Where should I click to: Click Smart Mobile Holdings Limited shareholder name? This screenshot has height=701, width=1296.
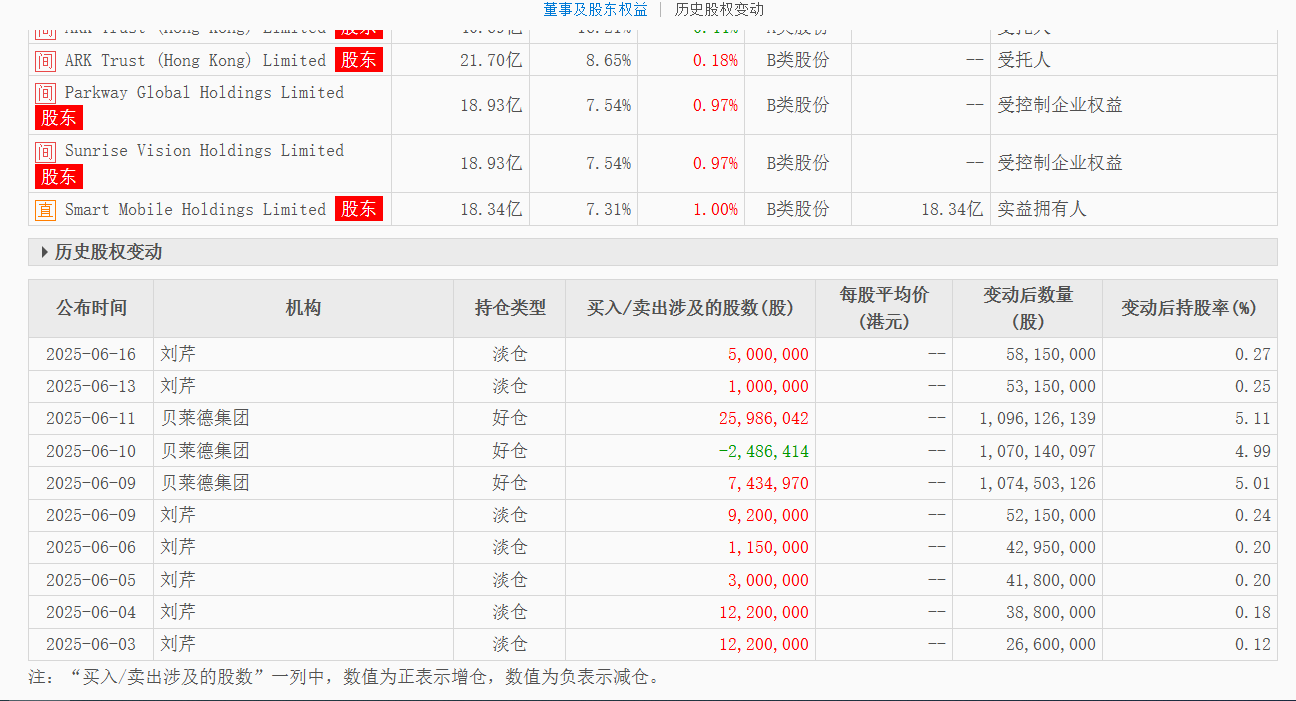(195, 210)
